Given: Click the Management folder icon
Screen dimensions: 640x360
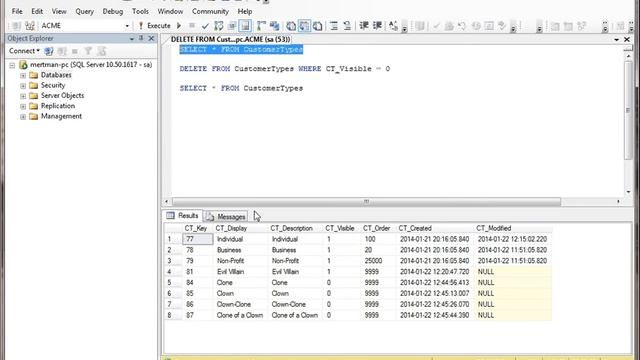Looking at the screenshot, I should click(x=34, y=116).
